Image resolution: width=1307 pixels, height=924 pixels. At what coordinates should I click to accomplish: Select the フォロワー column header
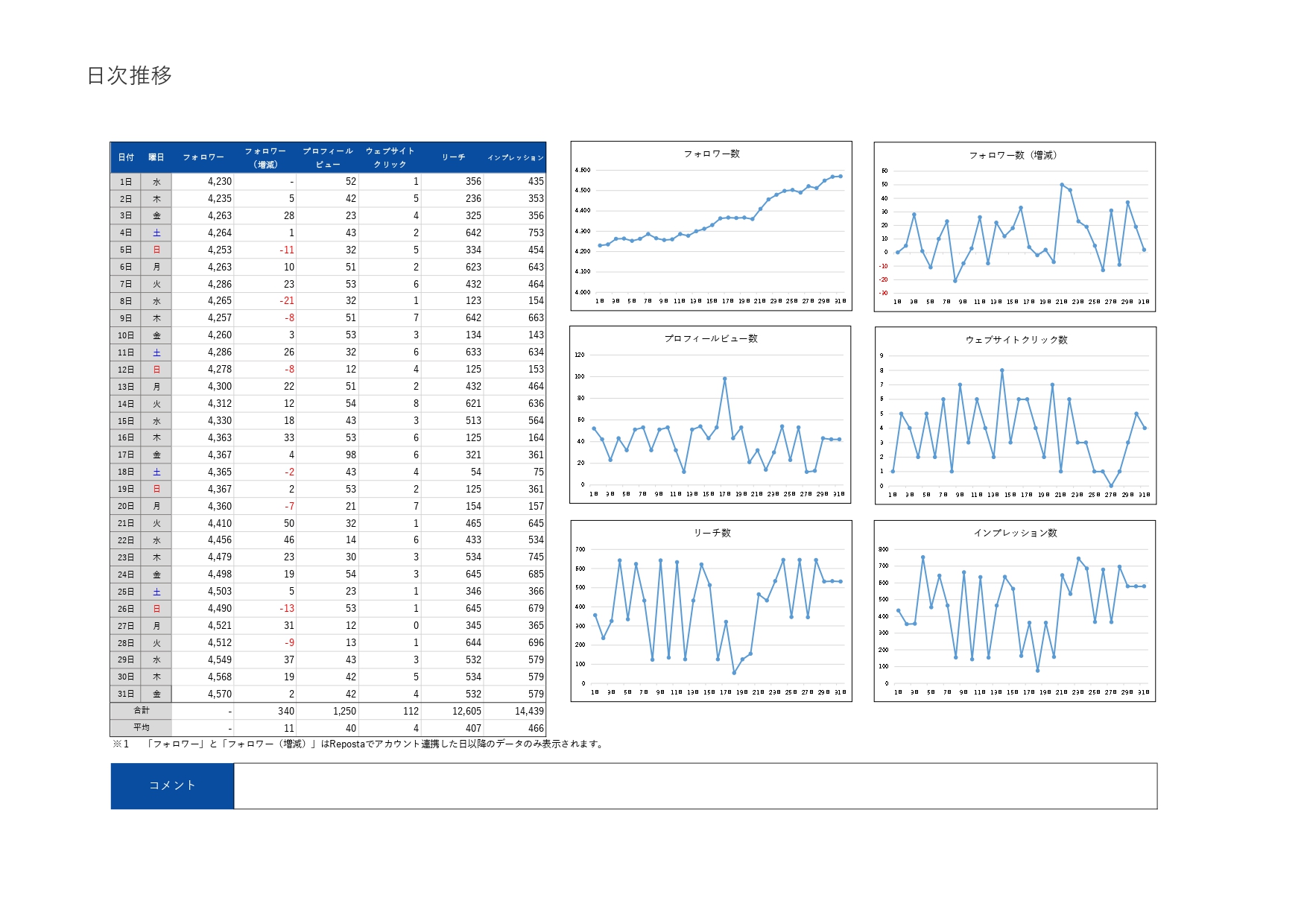point(203,157)
